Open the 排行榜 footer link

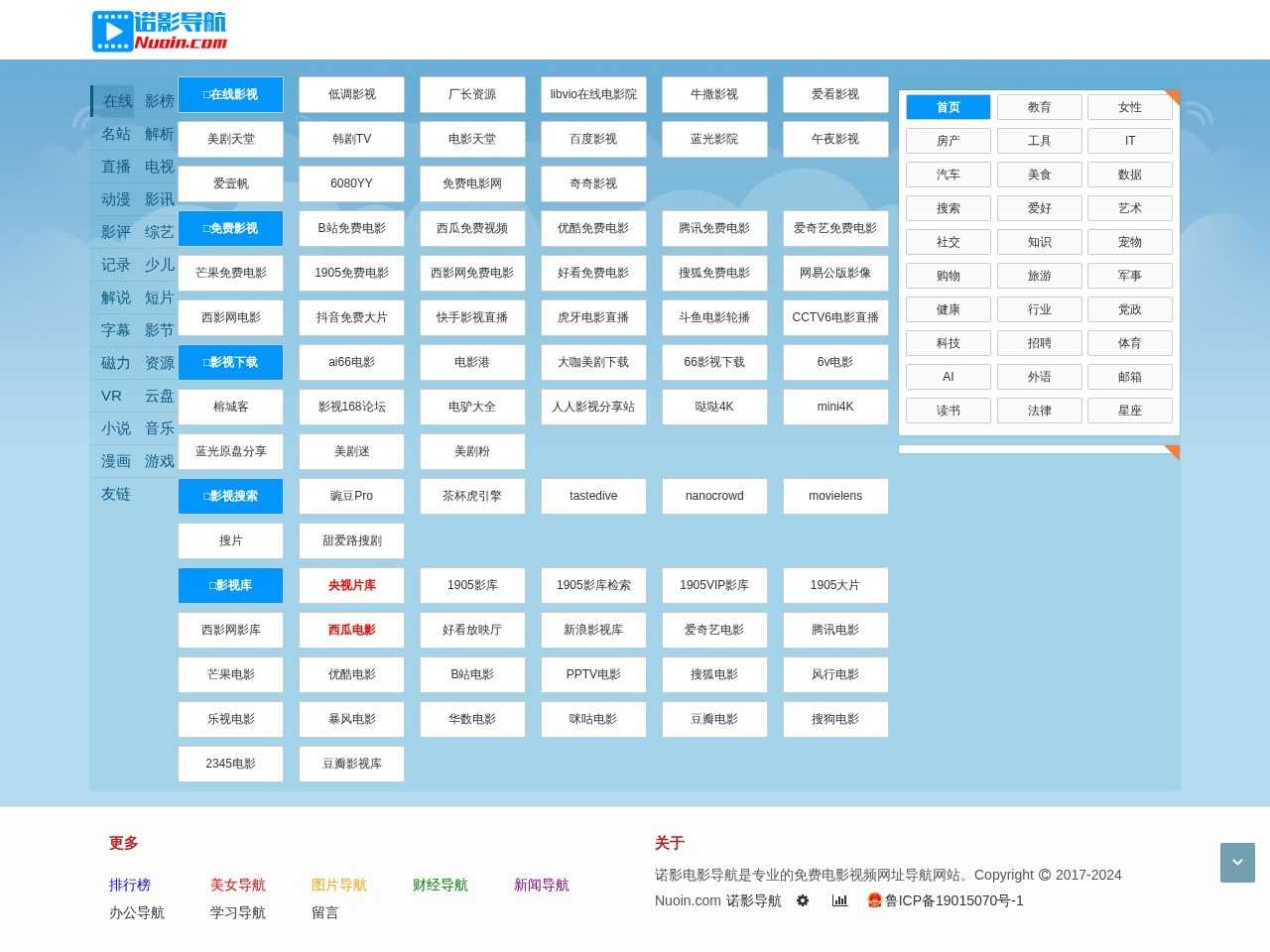tap(130, 885)
